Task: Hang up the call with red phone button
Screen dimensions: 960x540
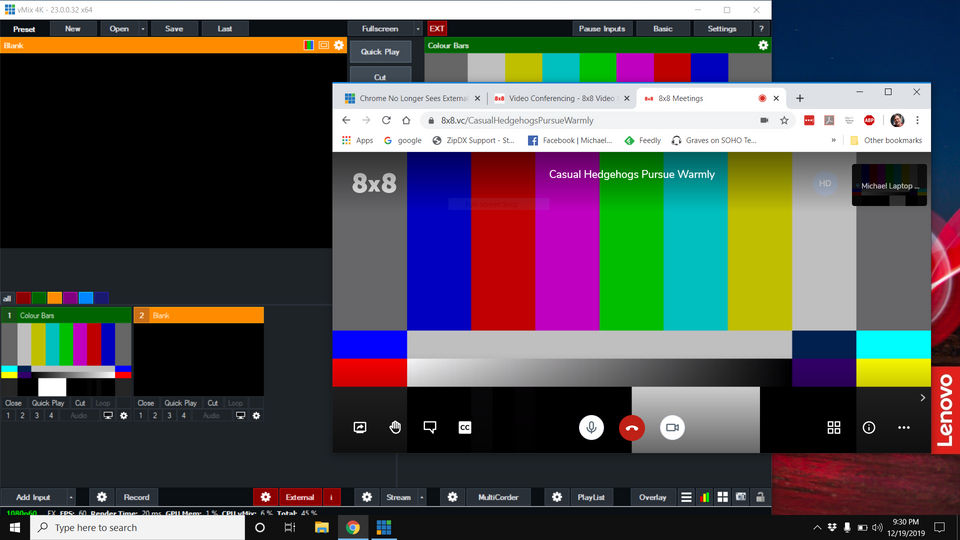Action: coord(632,427)
